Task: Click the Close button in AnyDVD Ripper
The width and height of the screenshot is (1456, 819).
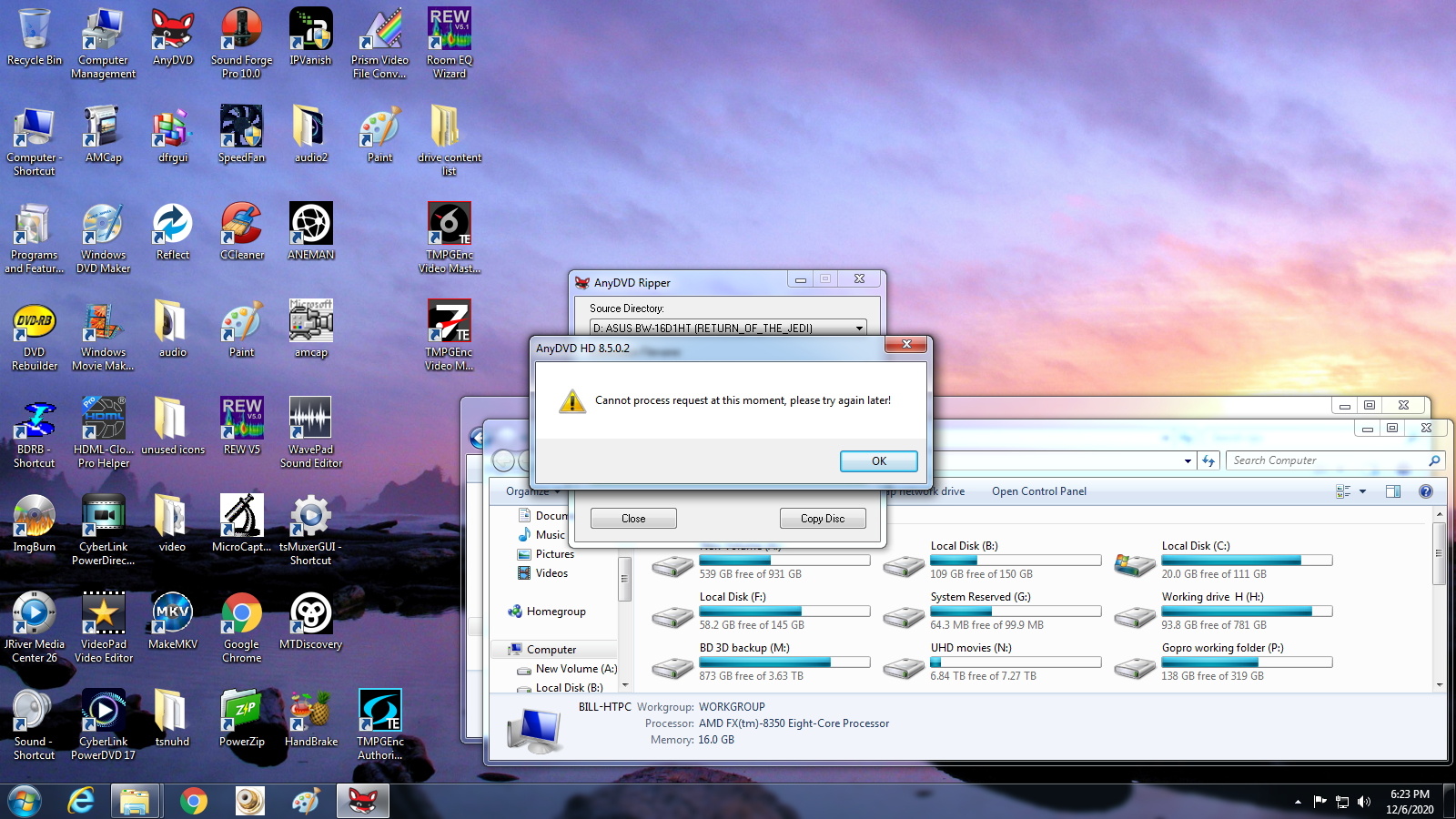Action: (x=633, y=519)
